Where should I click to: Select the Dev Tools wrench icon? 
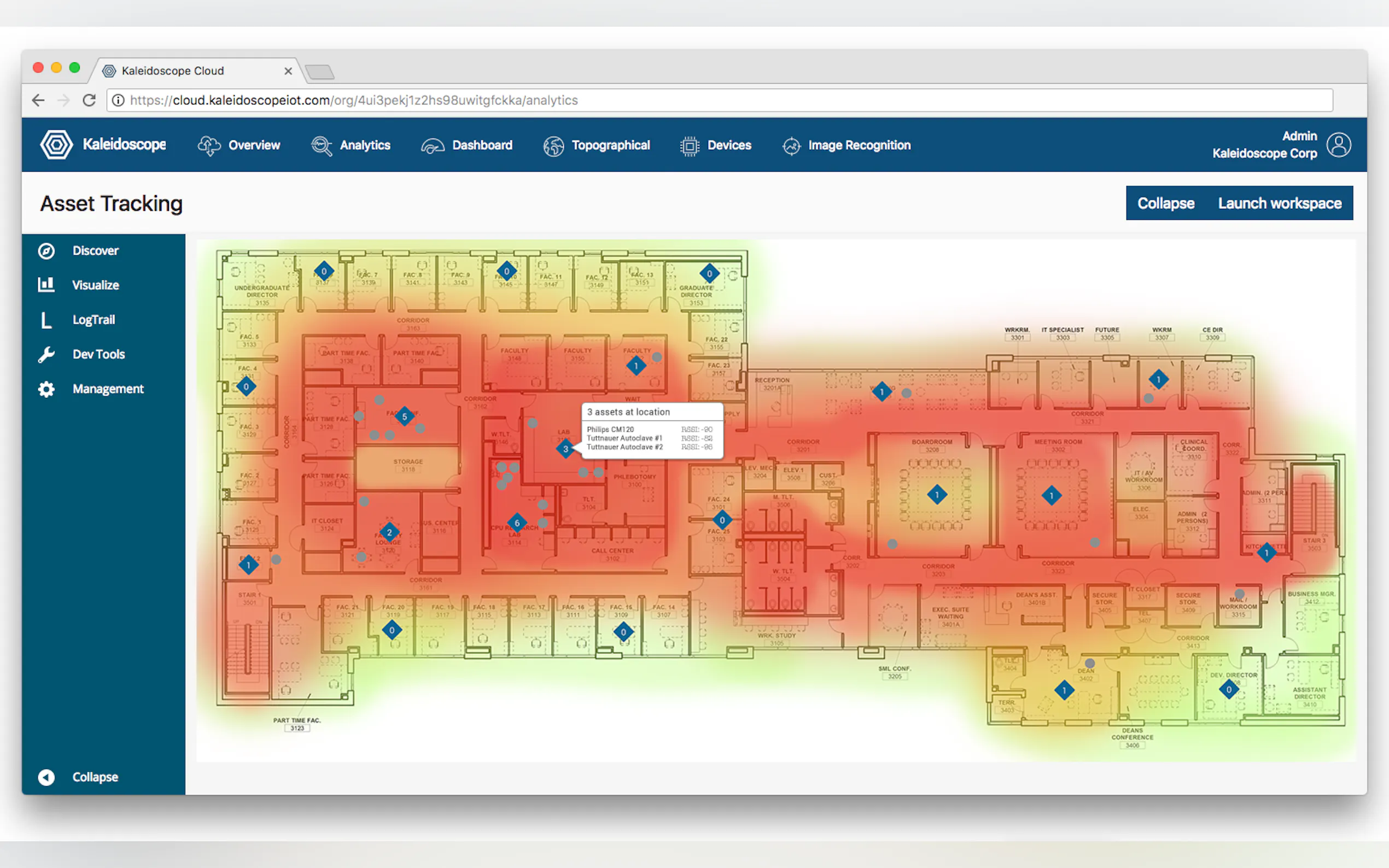(46, 354)
